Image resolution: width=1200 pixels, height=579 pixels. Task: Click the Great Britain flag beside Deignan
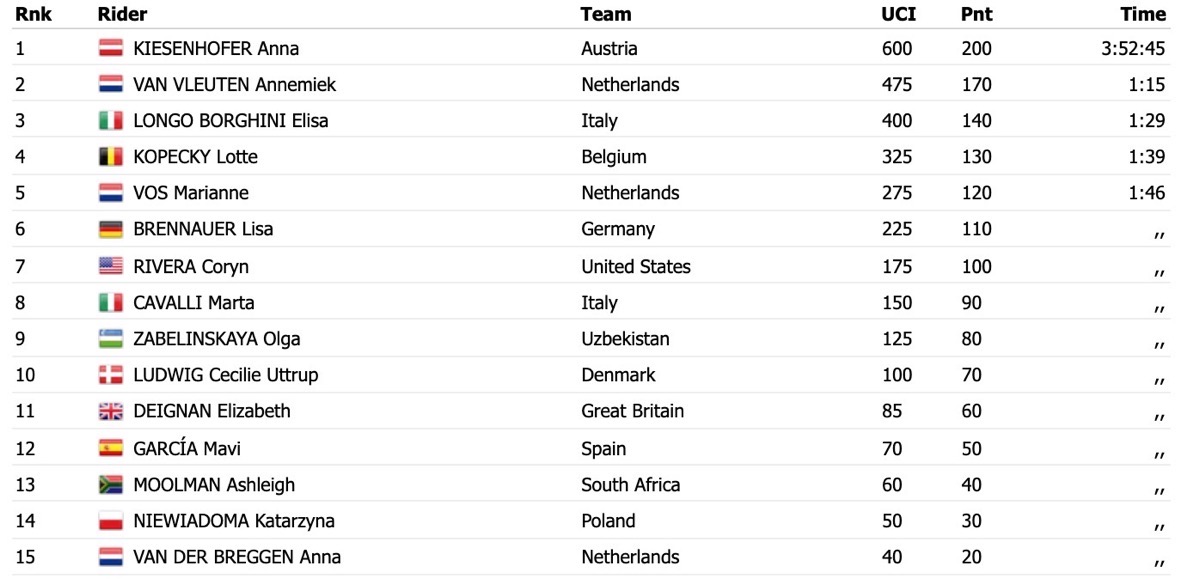click(x=110, y=411)
